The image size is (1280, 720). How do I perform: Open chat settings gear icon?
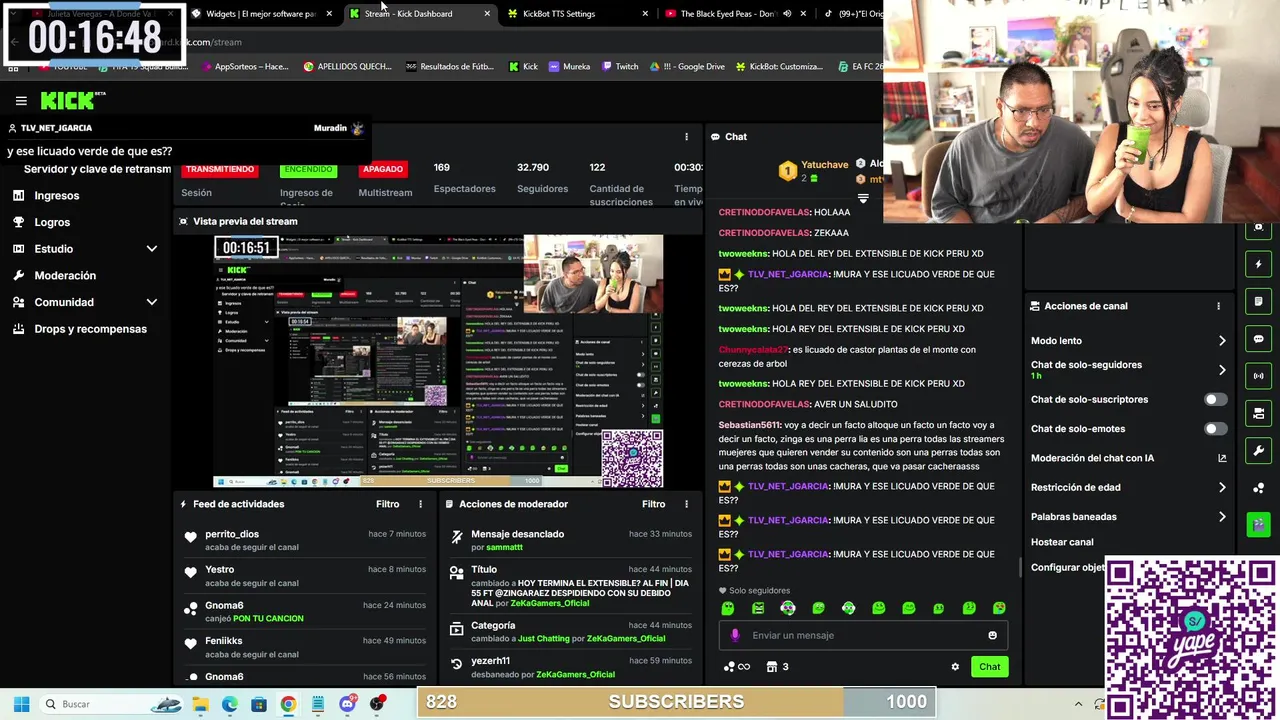[x=955, y=667]
